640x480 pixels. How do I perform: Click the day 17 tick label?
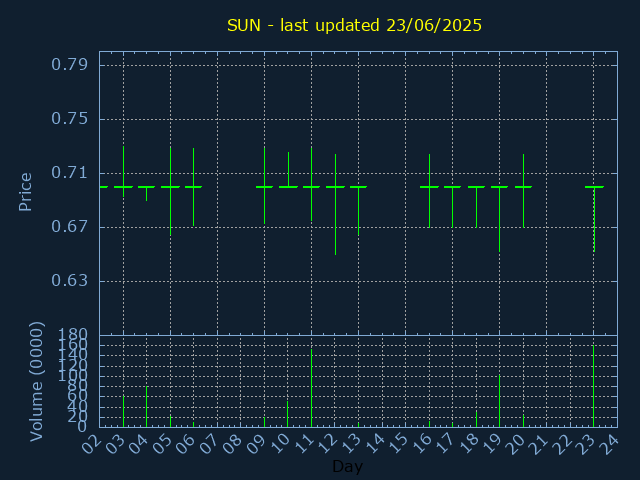click(445, 444)
